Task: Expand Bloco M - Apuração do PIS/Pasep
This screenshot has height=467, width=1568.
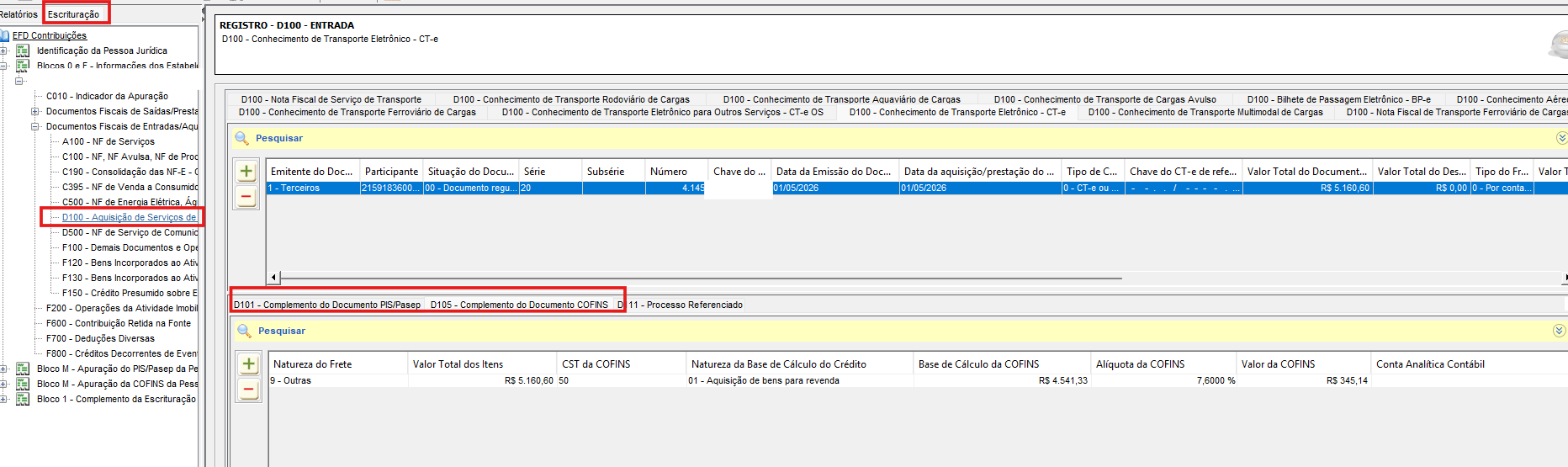Action: (3, 369)
